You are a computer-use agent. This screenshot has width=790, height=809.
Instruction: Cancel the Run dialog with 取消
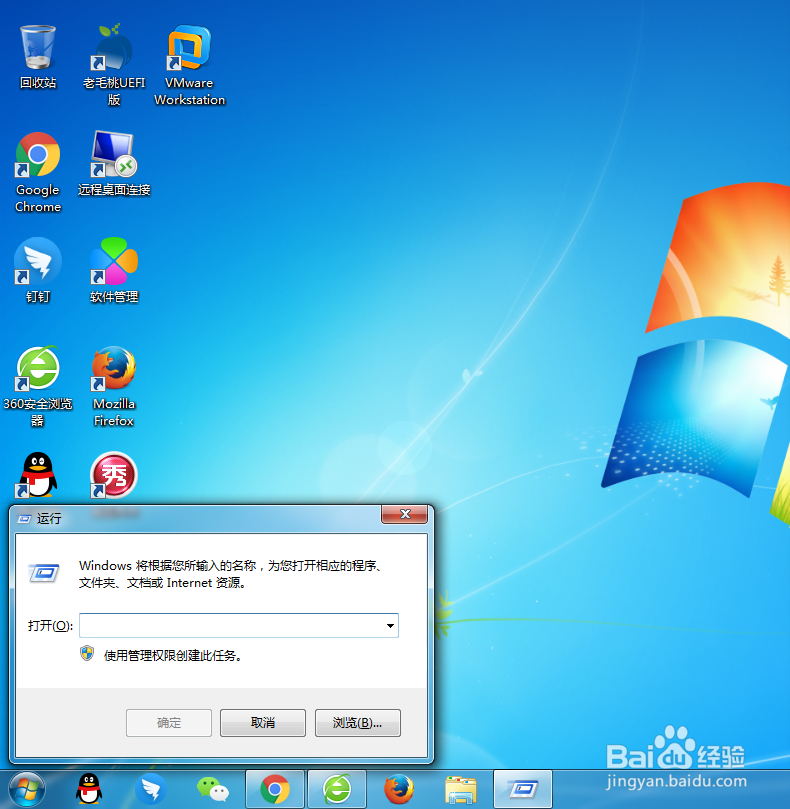click(263, 723)
